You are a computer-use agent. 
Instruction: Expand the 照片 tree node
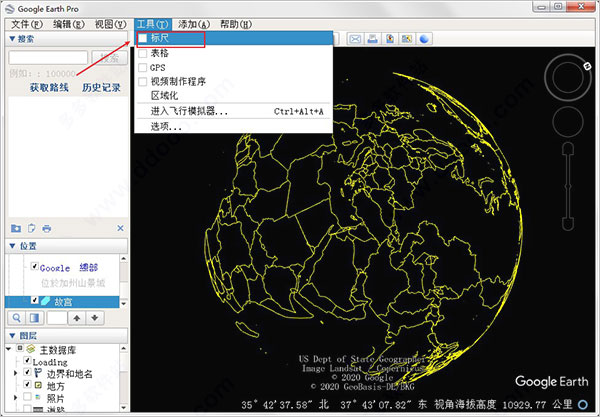point(15,397)
